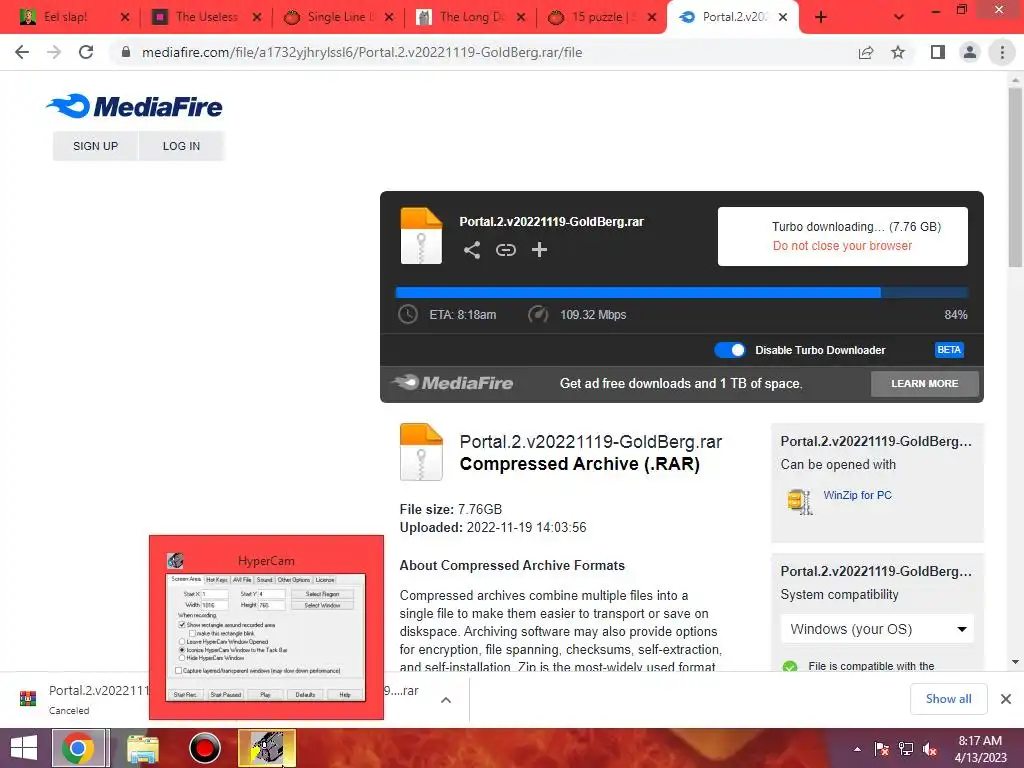Close the downloads bar
Screen dimensions: 1024x768
click(1006, 699)
